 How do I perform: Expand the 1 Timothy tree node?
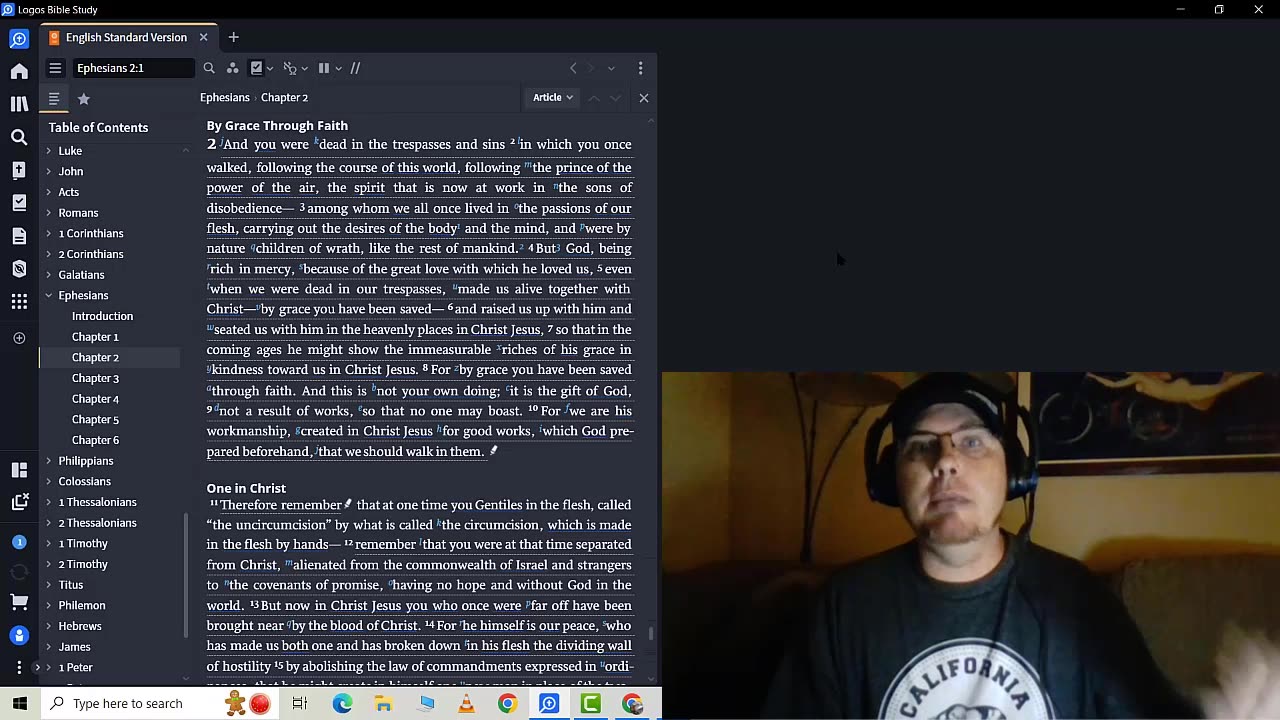coord(48,543)
